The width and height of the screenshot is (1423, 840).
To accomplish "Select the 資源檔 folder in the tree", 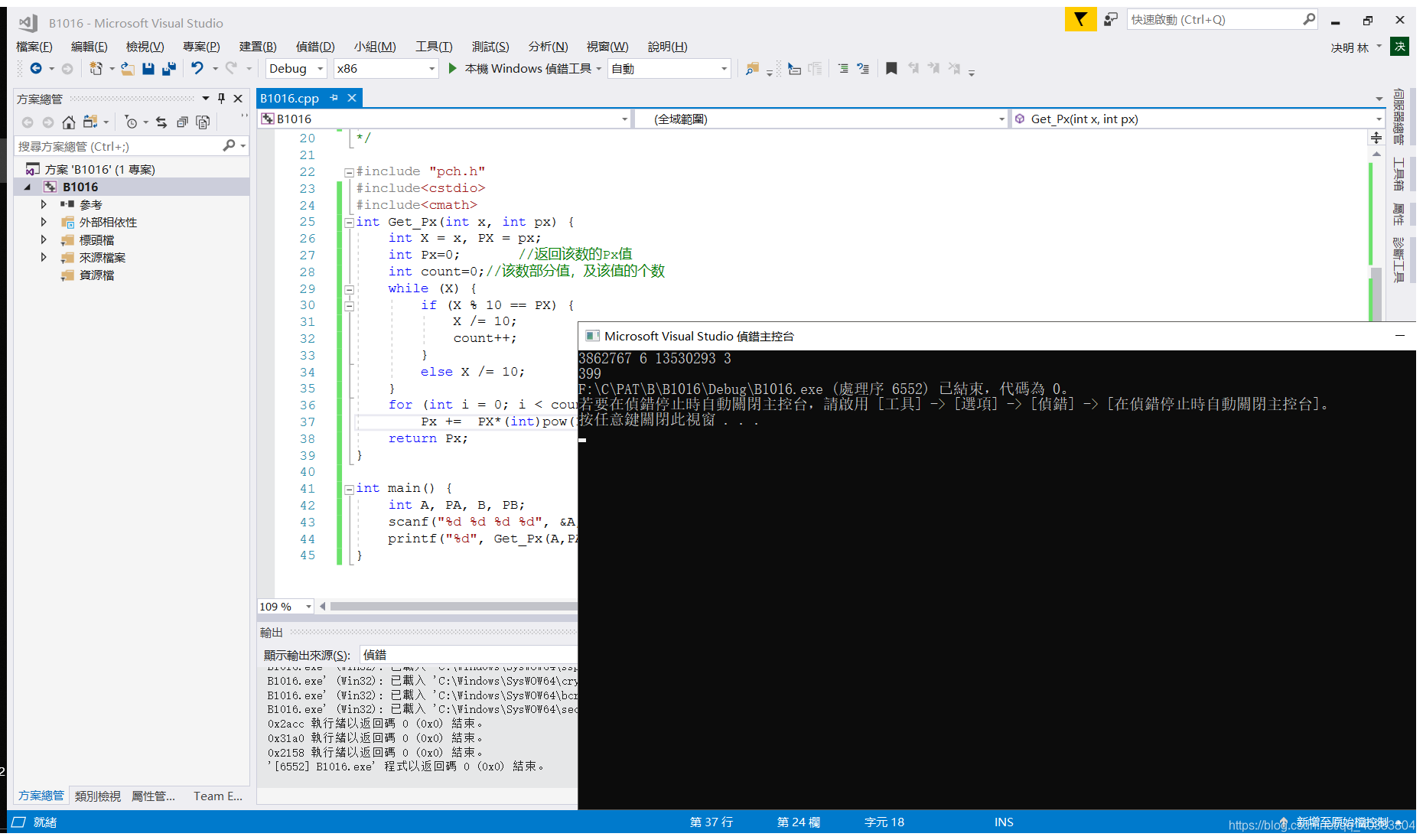I will (97, 275).
